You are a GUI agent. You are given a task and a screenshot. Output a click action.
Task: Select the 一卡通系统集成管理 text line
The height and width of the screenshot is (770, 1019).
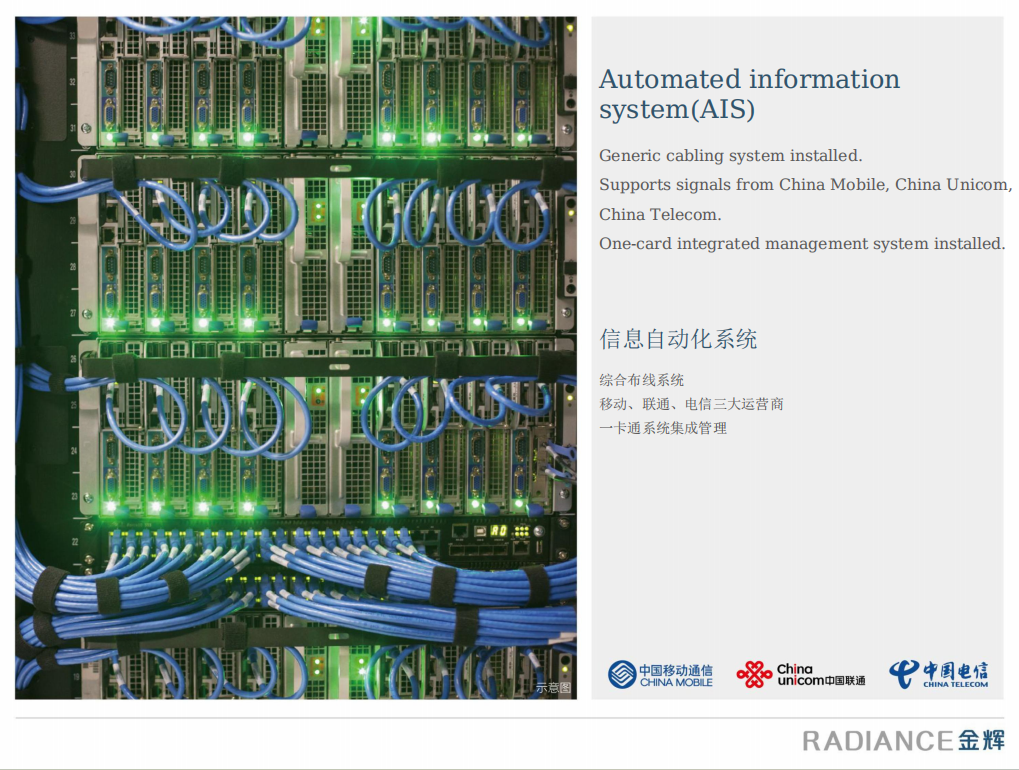(663, 428)
